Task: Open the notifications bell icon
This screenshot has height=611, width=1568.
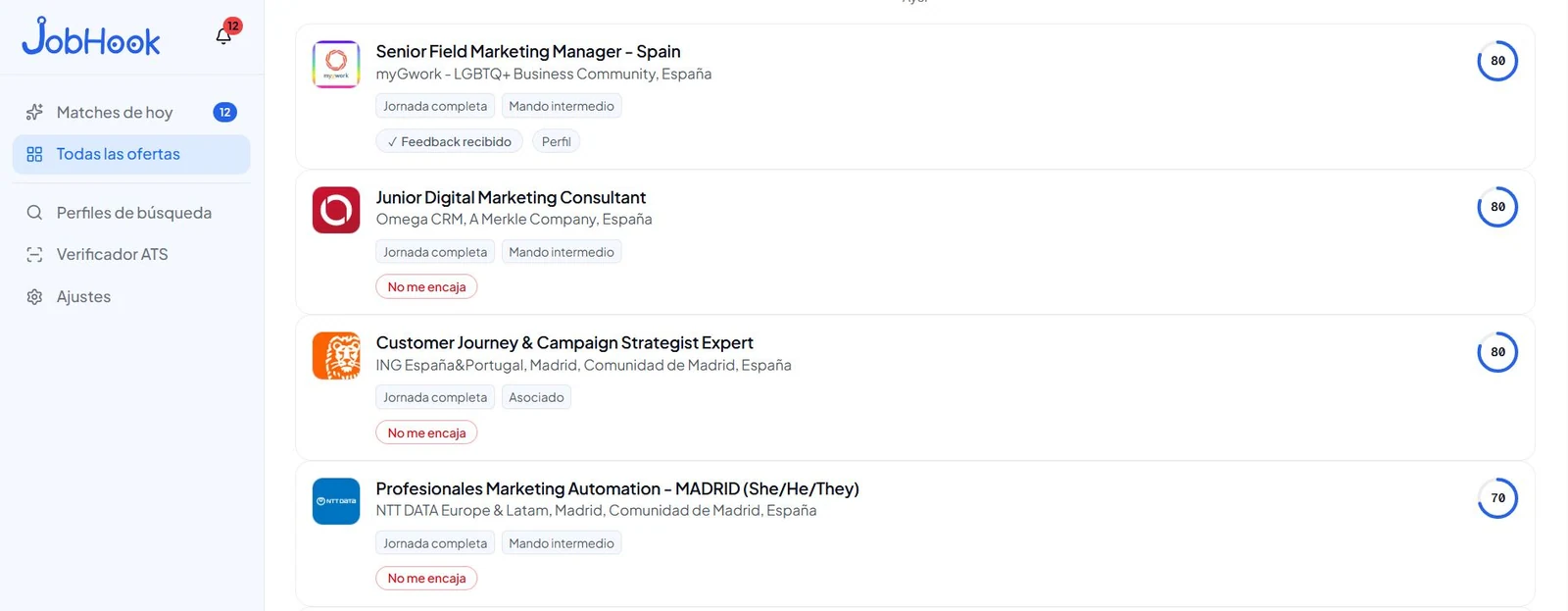Action: [223, 36]
